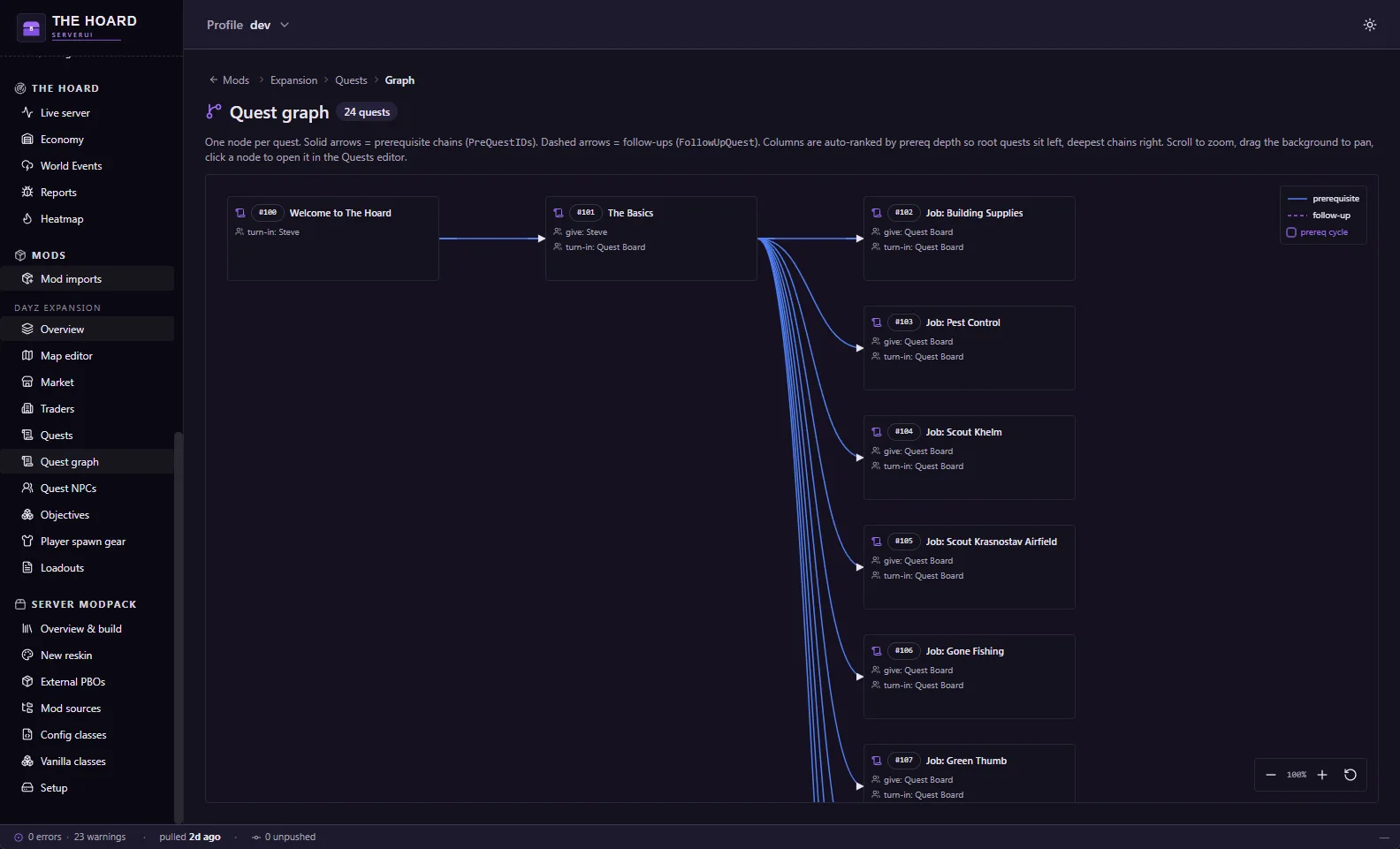Click the Player spawn gear shirt icon
1400x849 pixels.
point(27,542)
